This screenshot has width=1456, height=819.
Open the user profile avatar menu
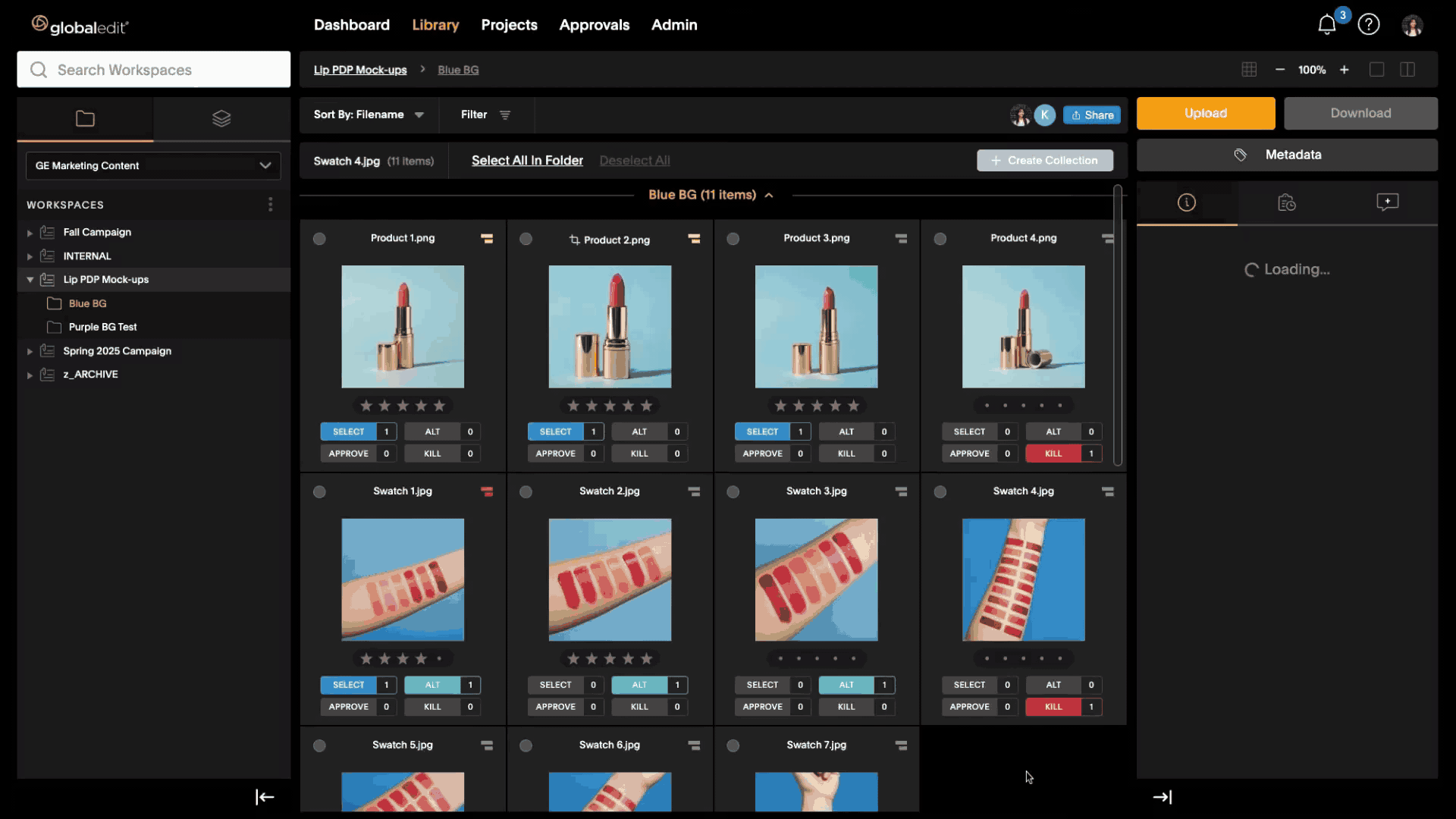point(1412,25)
